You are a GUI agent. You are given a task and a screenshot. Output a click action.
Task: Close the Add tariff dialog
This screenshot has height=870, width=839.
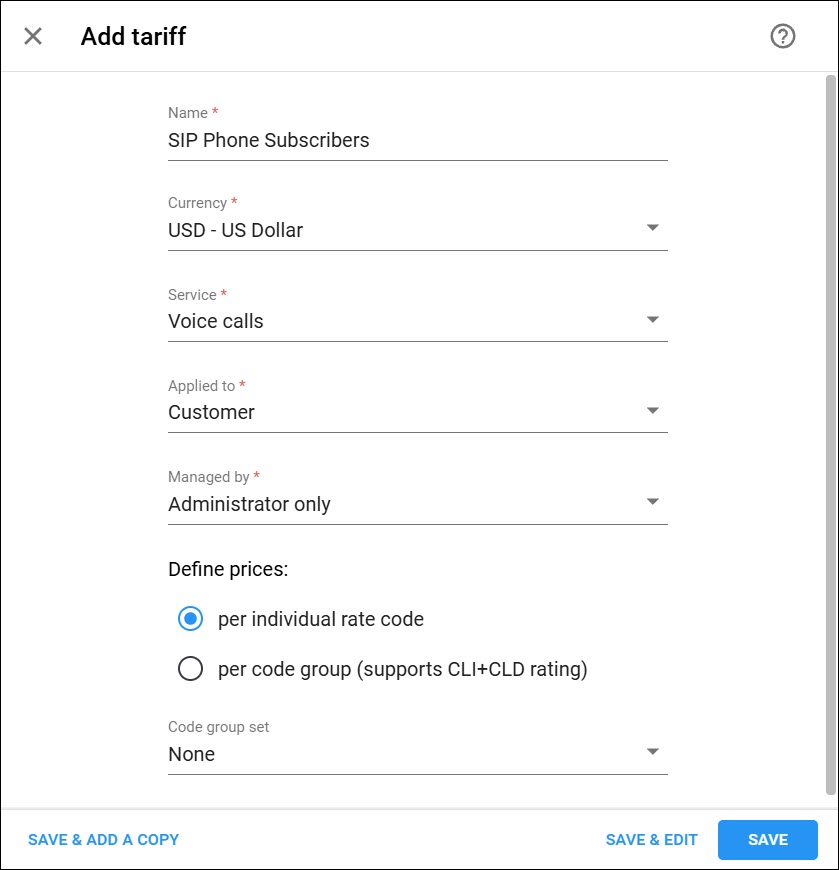point(33,37)
